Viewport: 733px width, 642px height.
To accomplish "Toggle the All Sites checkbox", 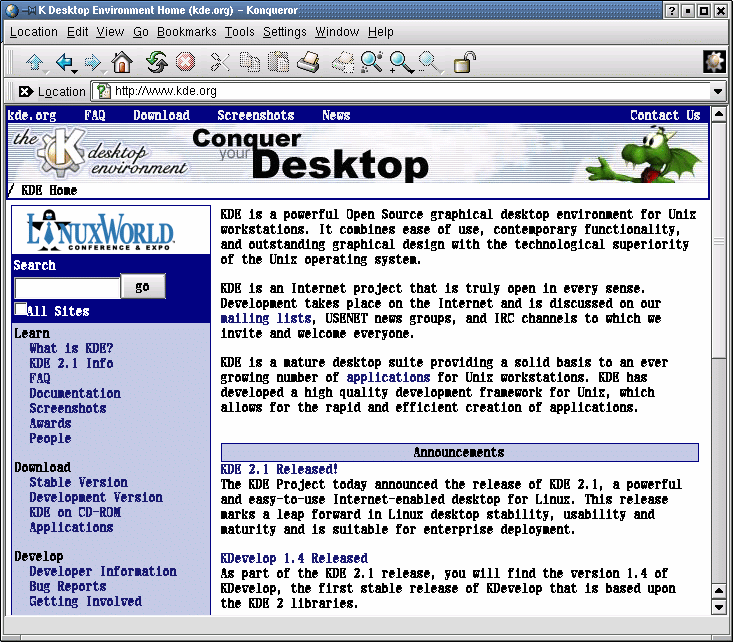I will coord(21,309).
